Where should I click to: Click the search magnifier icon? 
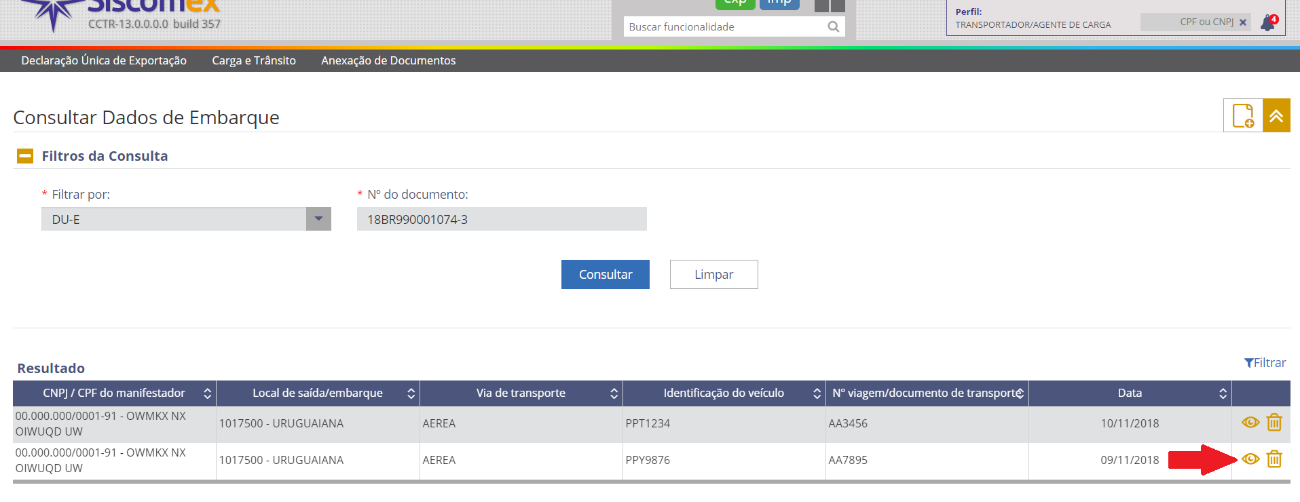(x=833, y=27)
